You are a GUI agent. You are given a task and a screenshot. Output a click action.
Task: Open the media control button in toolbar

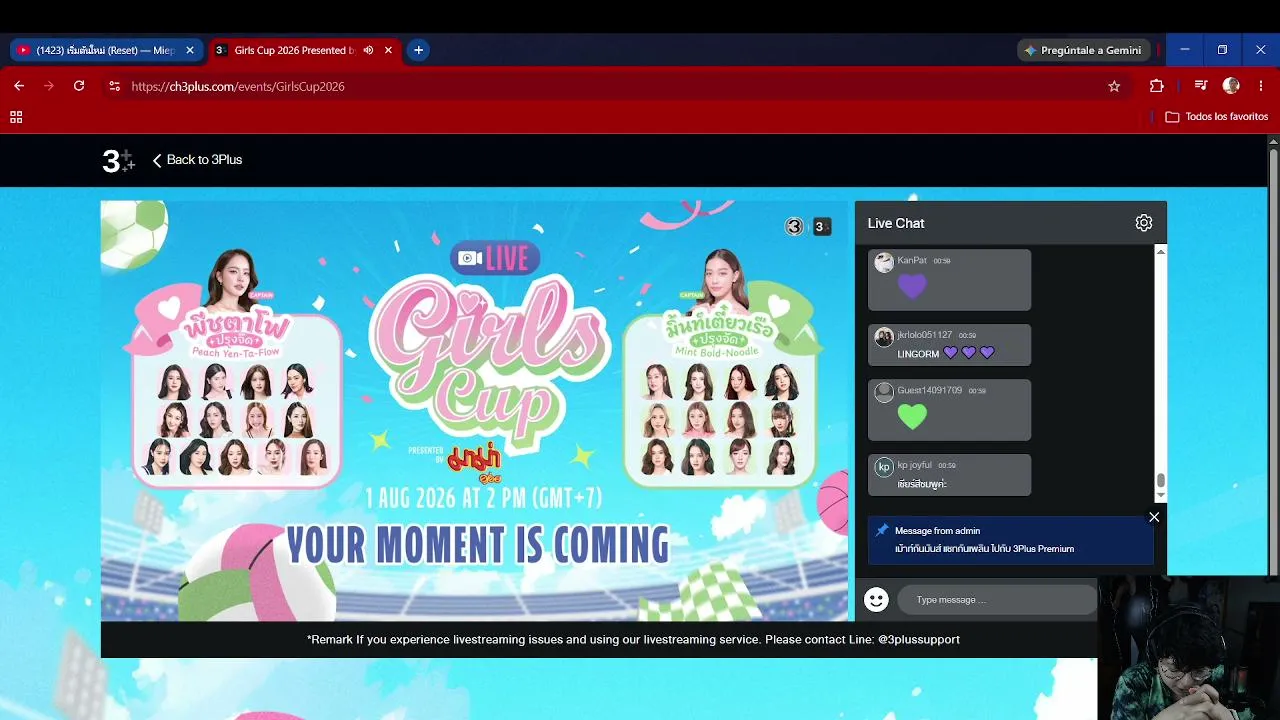(x=1201, y=86)
